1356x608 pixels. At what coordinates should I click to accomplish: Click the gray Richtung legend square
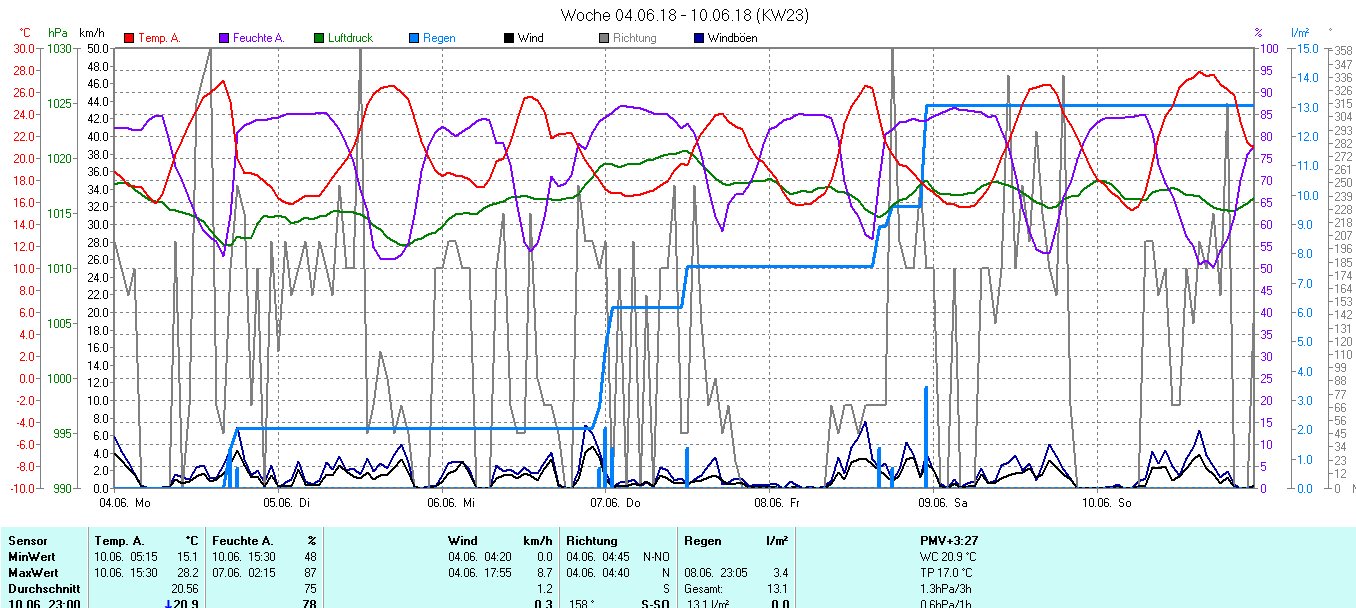(604, 38)
